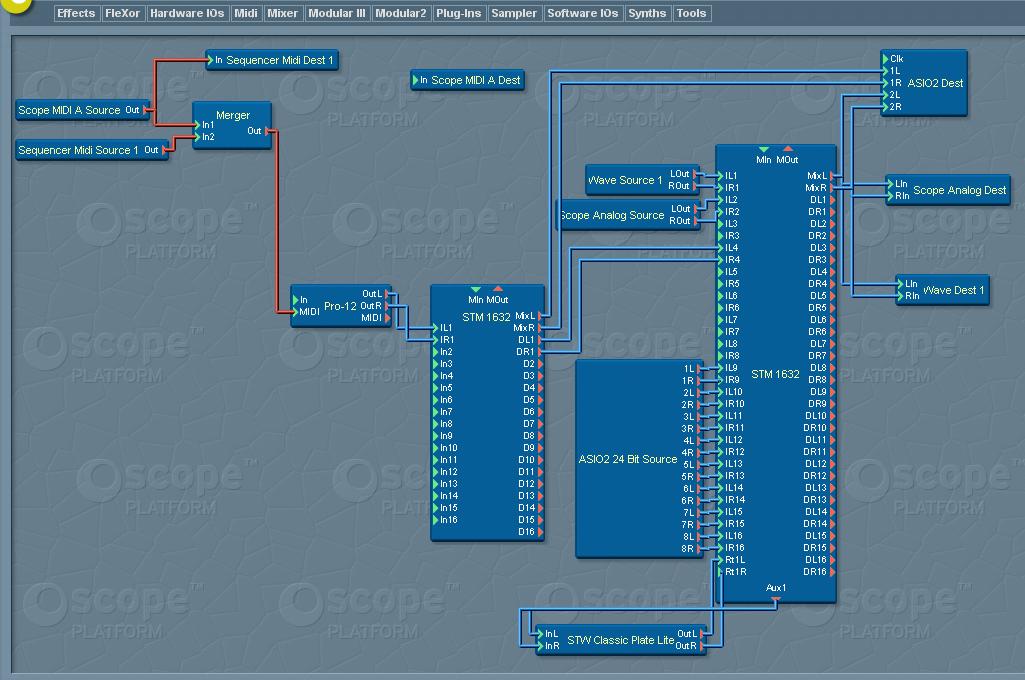1025x680 pixels.
Task: Select the In port on the Pro-12 module
Action: click(295, 299)
